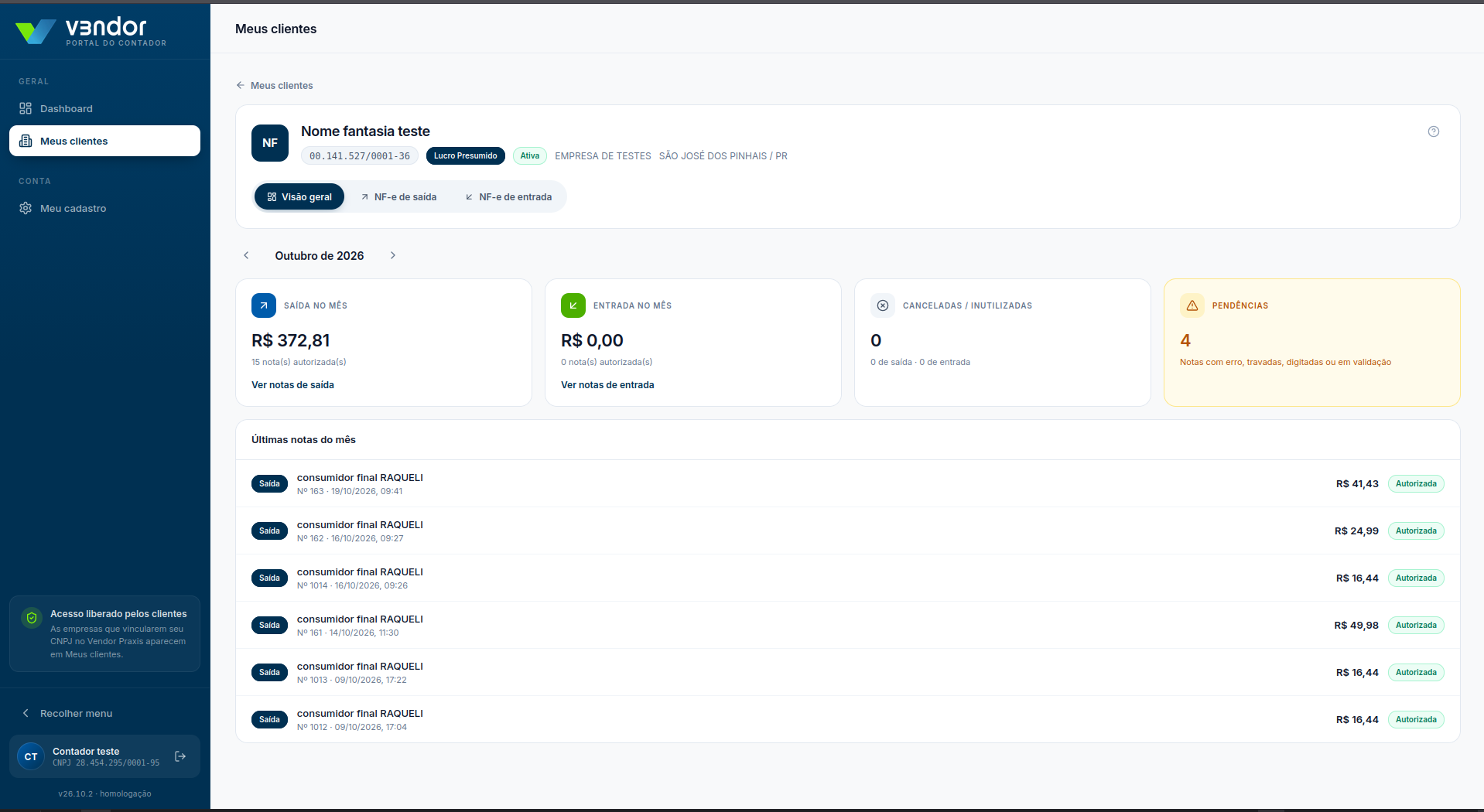Open note Nº 161 row

click(x=847, y=625)
